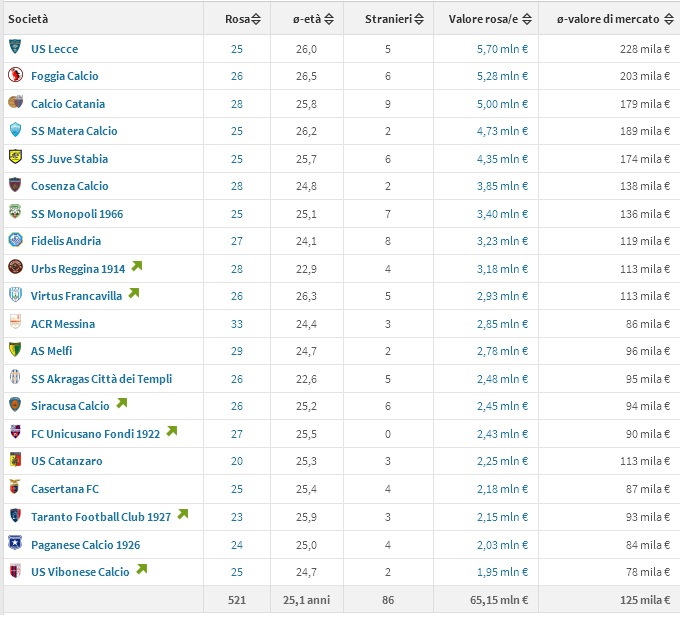The width and height of the screenshot is (684, 622).
Task: Click the US Catanzaro crest icon
Action: pos(15,460)
